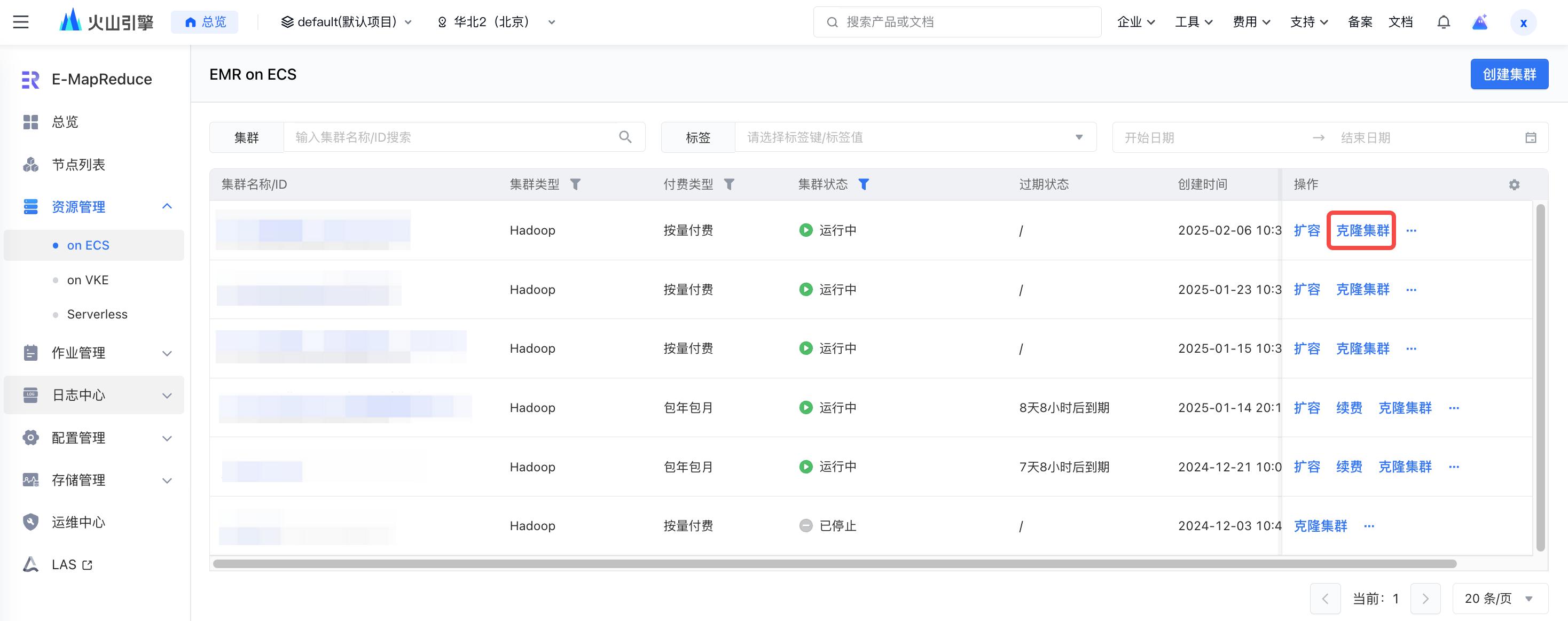Screen dimensions: 1568x621
Task: Click the 备案 top link
Action: pos(1360,22)
